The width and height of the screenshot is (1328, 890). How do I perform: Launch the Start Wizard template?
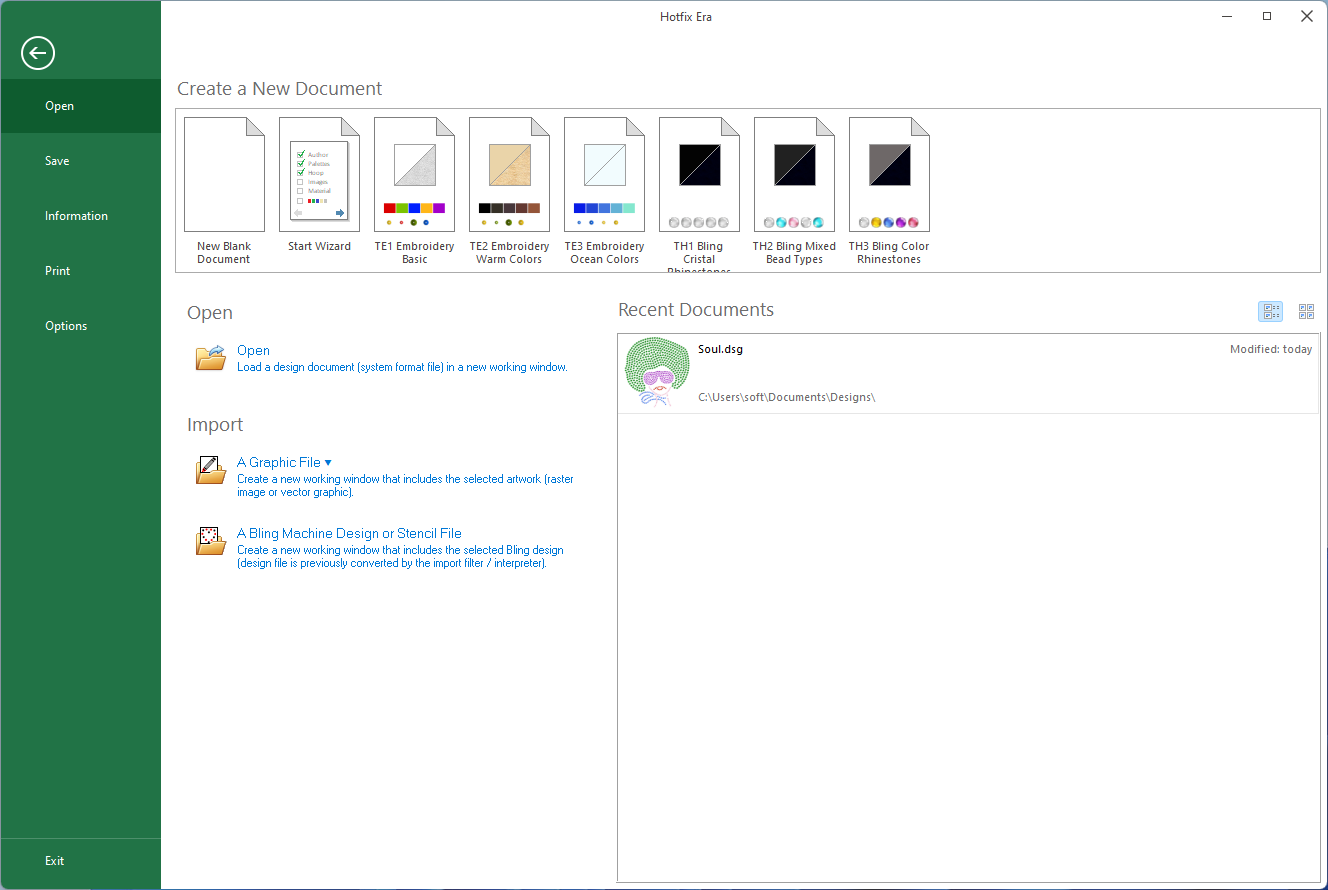point(319,186)
